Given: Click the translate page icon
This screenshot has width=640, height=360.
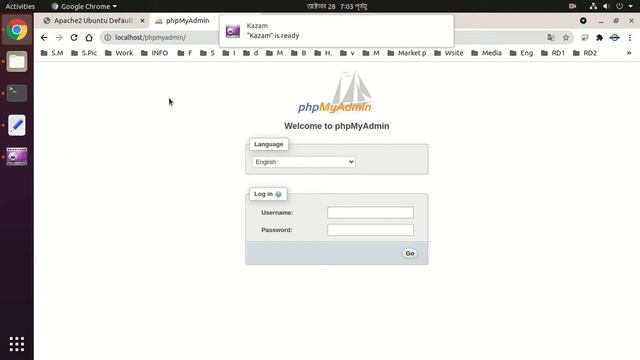Looking at the screenshot, I should coord(551,38).
